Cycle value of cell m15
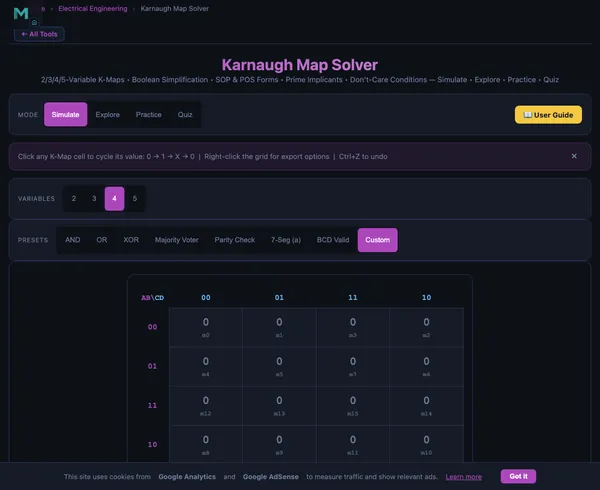The height and width of the screenshot is (490, 600). point(353,406)
